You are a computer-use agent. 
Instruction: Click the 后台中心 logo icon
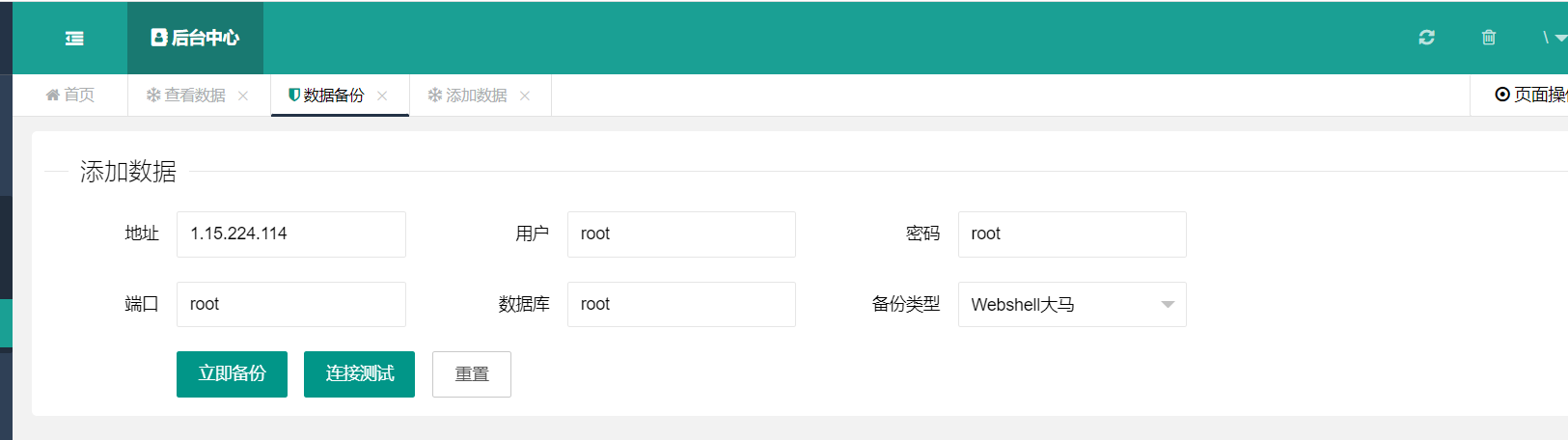[159, 38]
